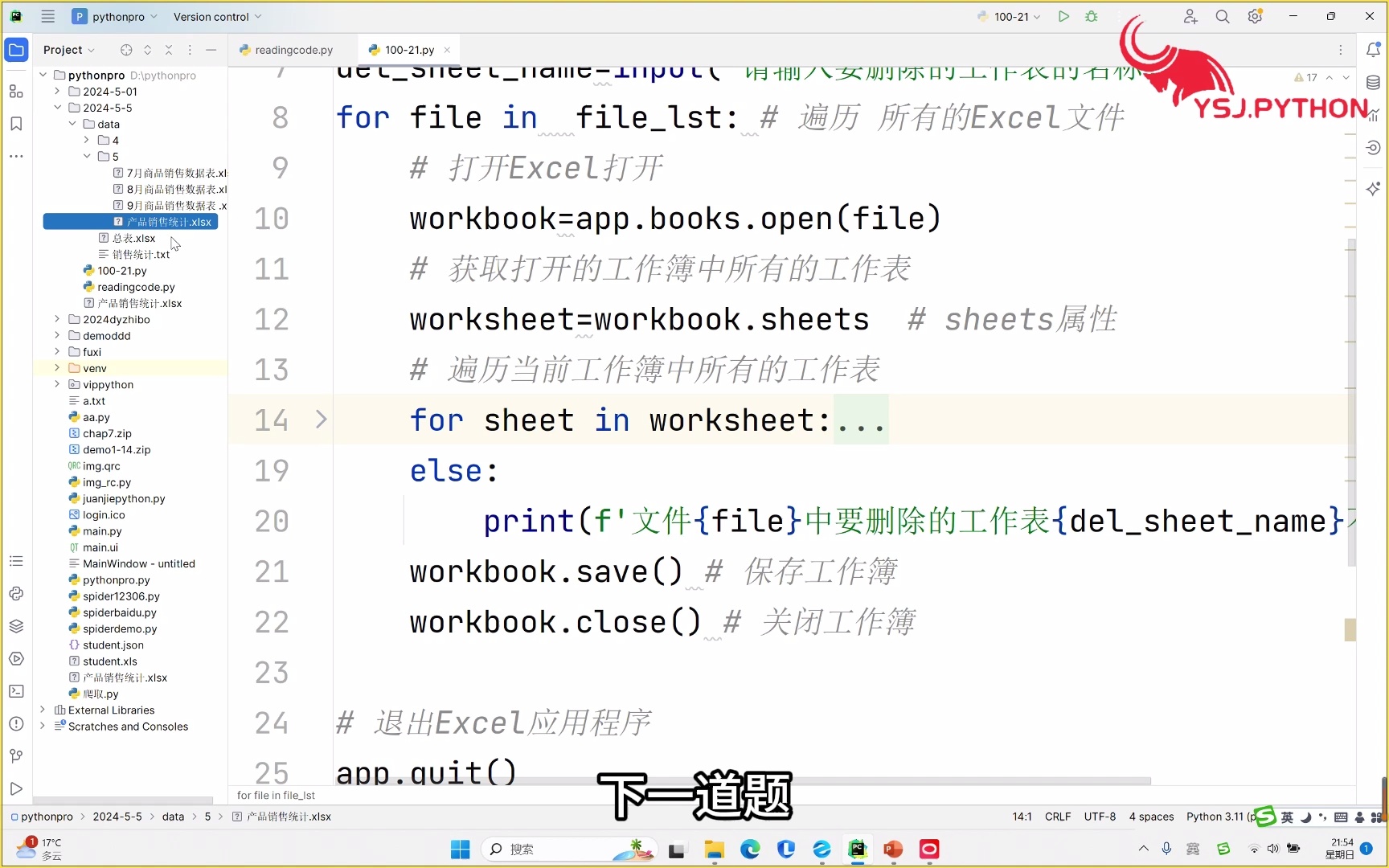Toggle input language on 英 indicator
1389x868 pixels.
click(1287, 817)
